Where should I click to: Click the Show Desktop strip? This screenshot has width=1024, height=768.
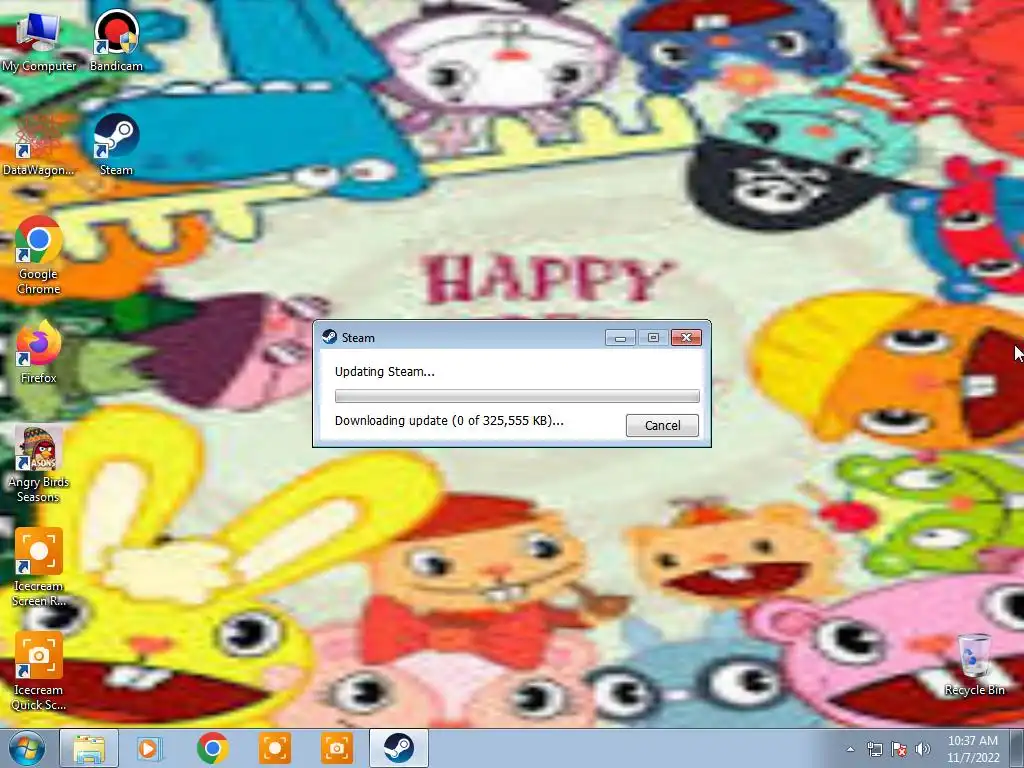(1017, 748)
